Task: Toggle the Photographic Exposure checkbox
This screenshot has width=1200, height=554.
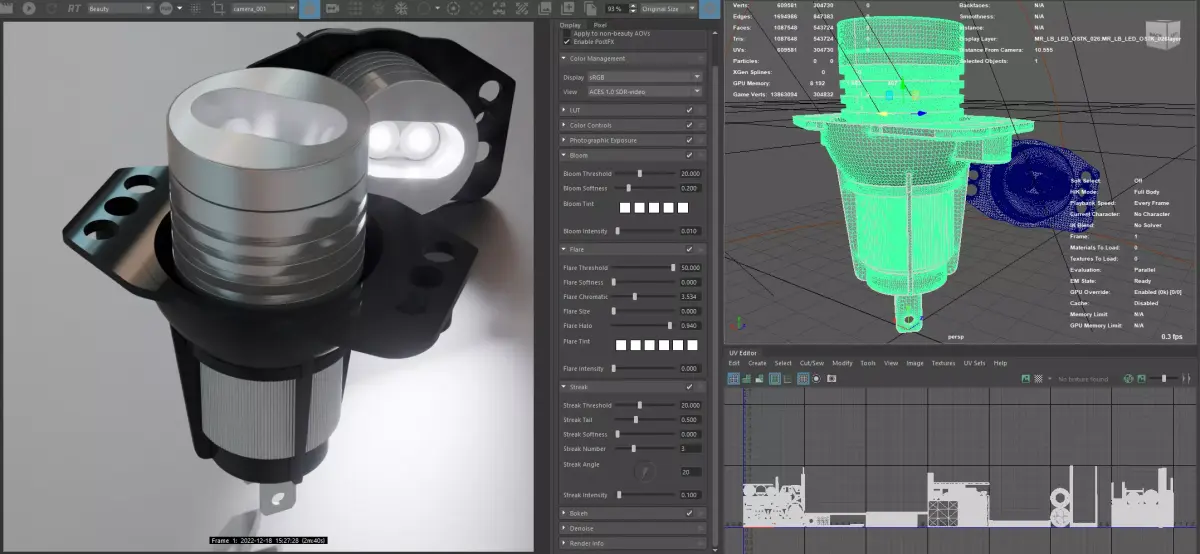Action: click(x=689, y=140)
